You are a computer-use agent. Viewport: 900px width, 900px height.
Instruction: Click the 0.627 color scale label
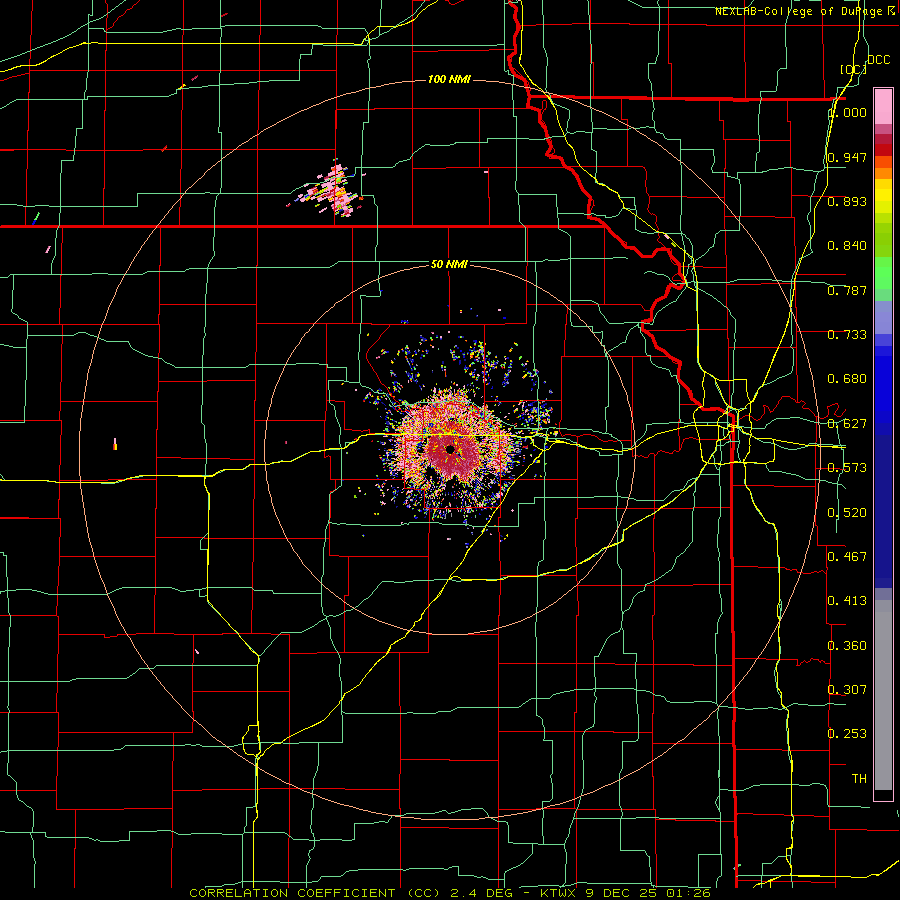tap(847, 424)
